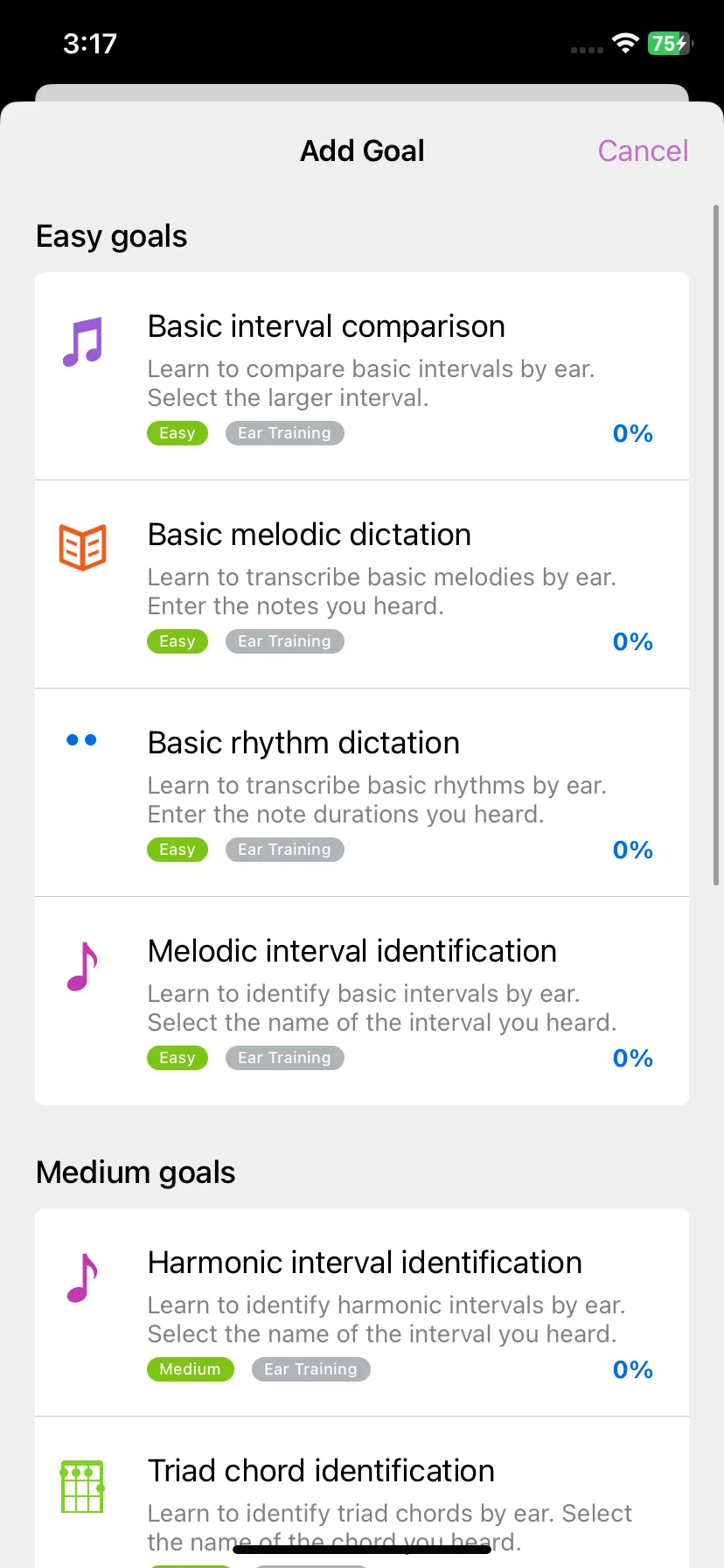This screenshot has height=1568, width=724.
Task: Tap the magenta note icon for Harmonic interval identification
Action: coord(82,1277)
